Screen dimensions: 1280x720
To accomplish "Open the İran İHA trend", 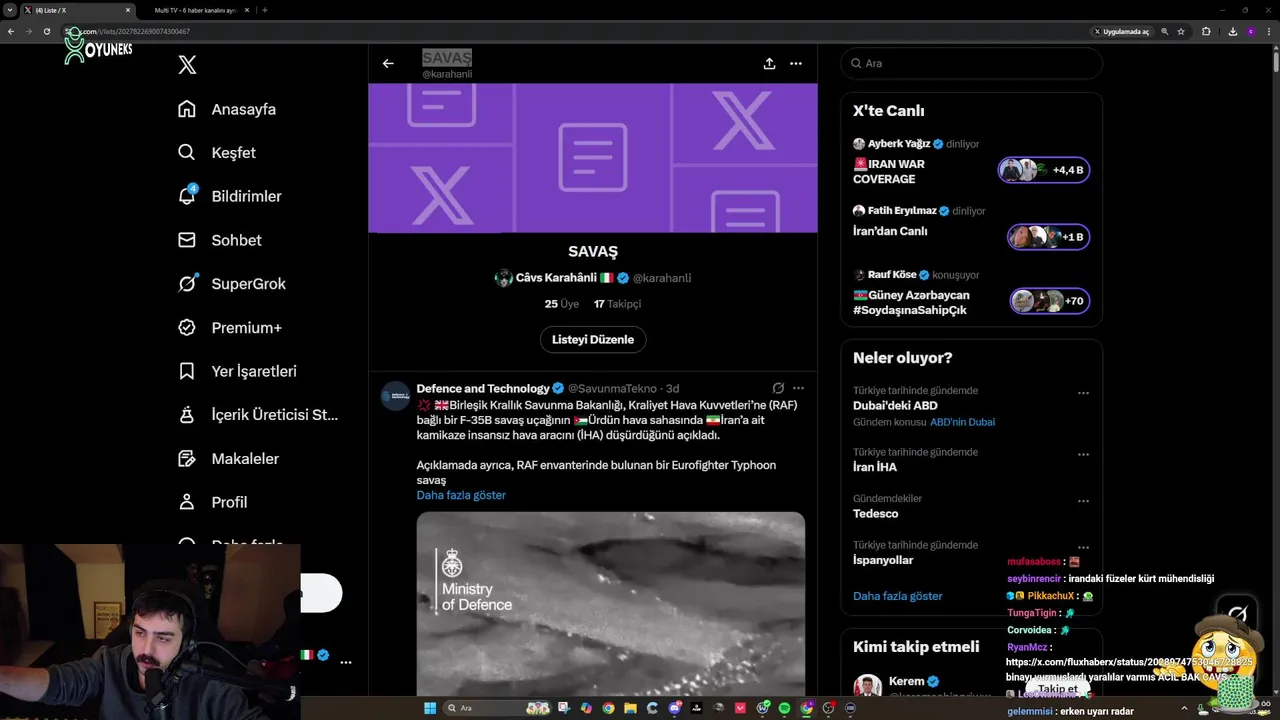I will [x=875, y=467].
